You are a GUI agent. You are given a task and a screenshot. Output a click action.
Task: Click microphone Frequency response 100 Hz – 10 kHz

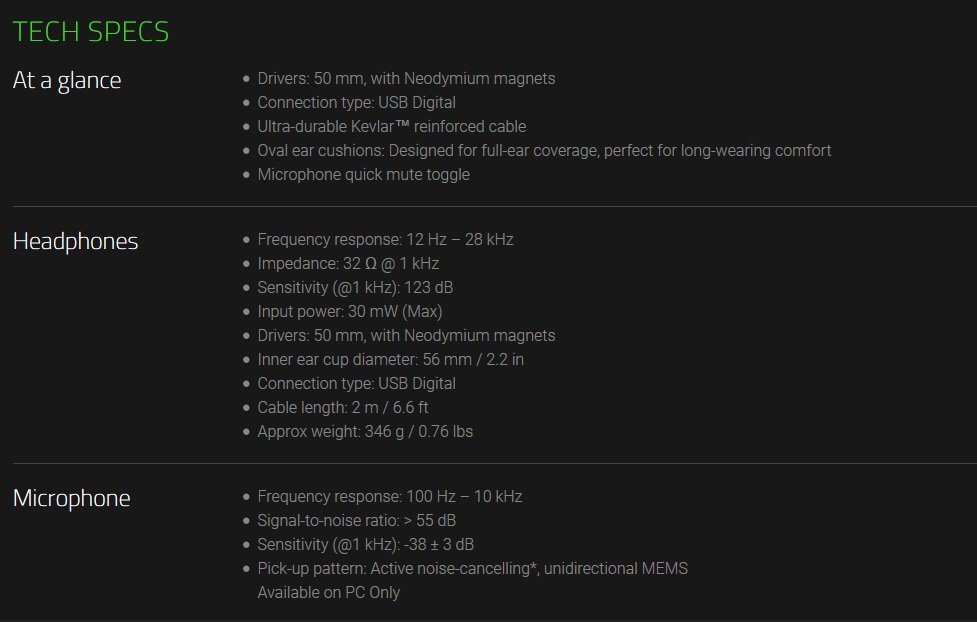[x=389, y=497]
